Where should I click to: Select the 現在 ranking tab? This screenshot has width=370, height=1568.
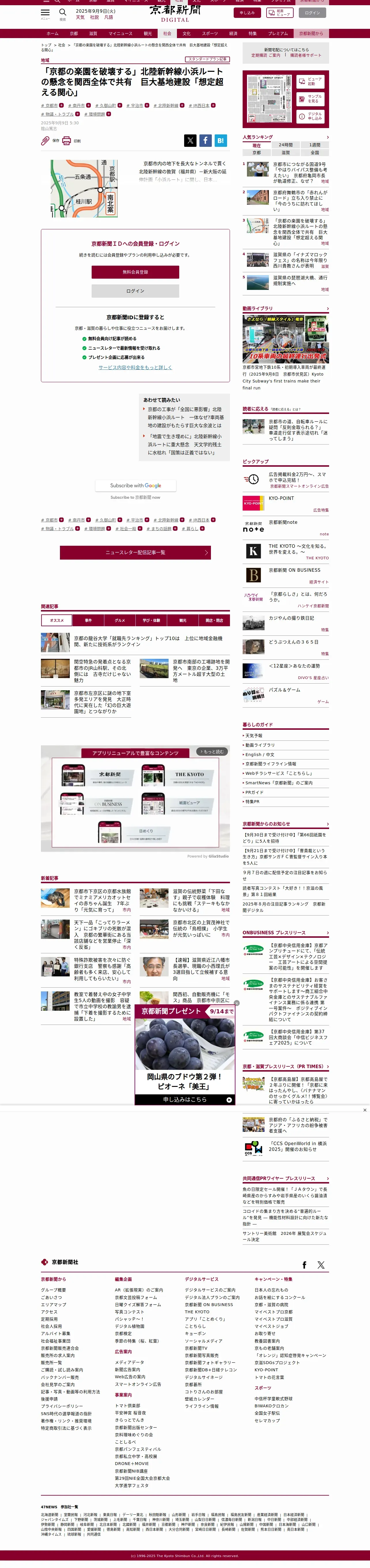pos(257,145)
